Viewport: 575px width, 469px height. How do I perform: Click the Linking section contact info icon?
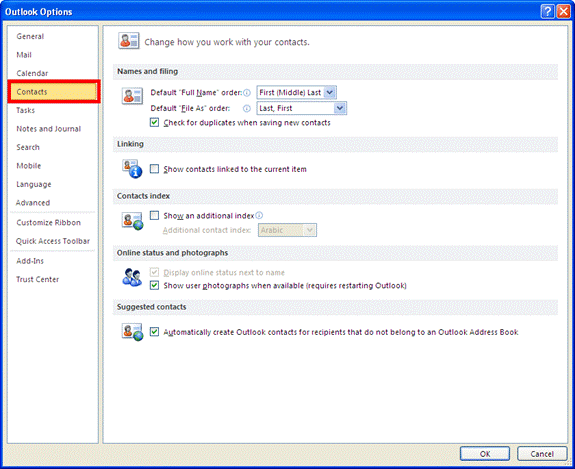pos(132,169)
